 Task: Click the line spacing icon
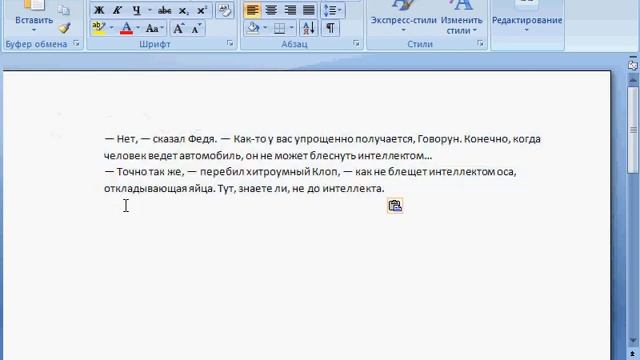pyautogui.click(x=329, y=10)
